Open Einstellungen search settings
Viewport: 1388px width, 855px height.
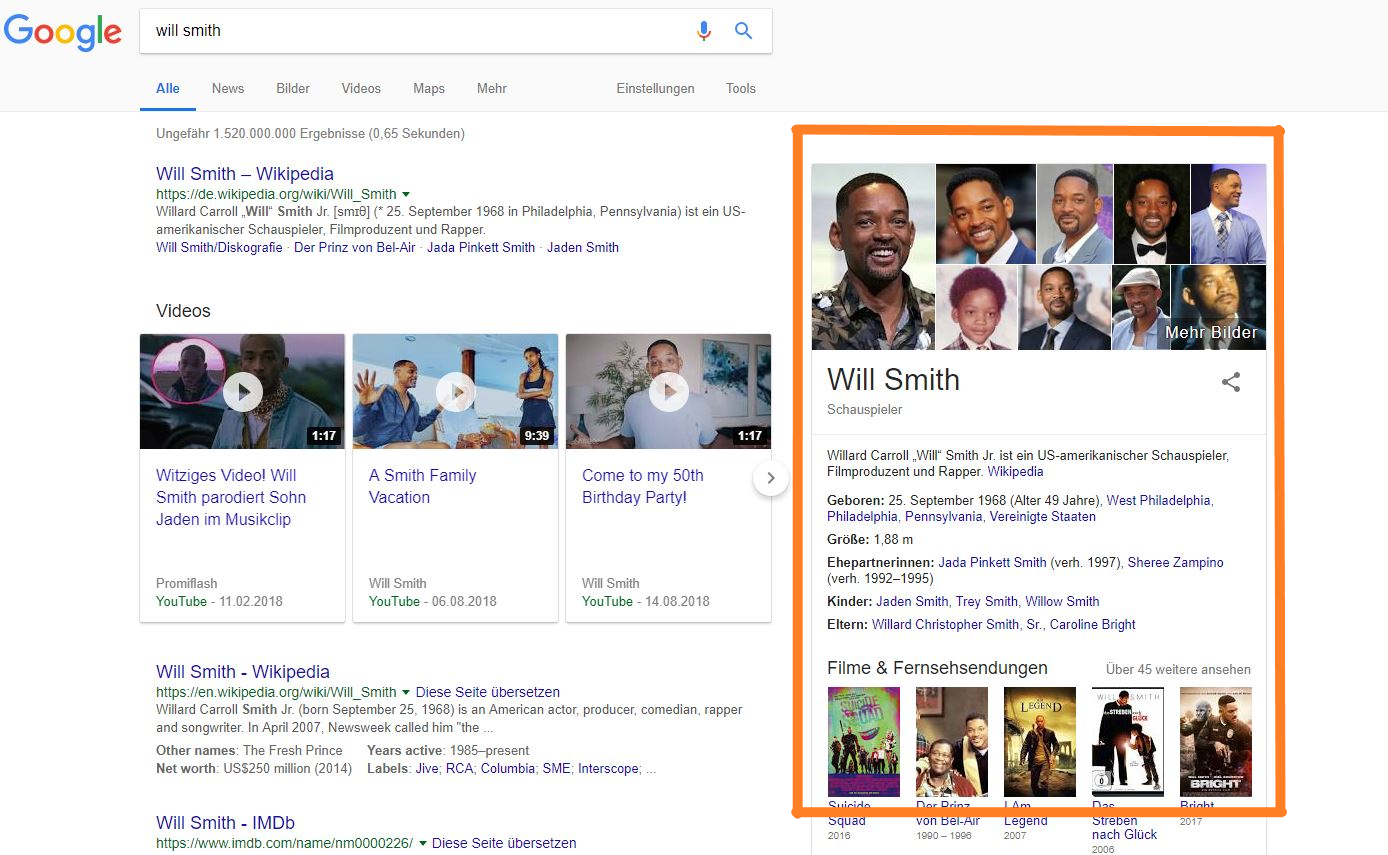[655, 88]
